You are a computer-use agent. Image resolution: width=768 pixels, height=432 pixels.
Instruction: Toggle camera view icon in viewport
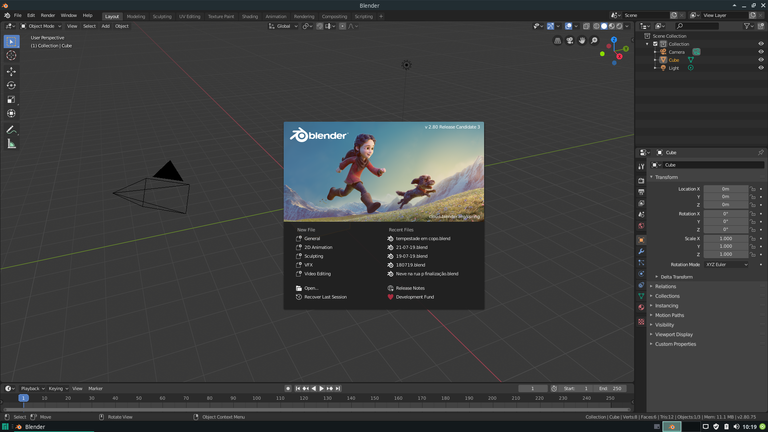point(570,41)
